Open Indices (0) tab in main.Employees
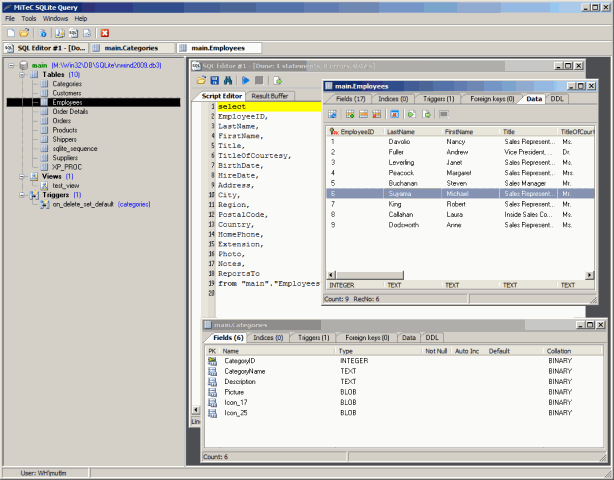 pyautogui.click(x=393, y=99)
